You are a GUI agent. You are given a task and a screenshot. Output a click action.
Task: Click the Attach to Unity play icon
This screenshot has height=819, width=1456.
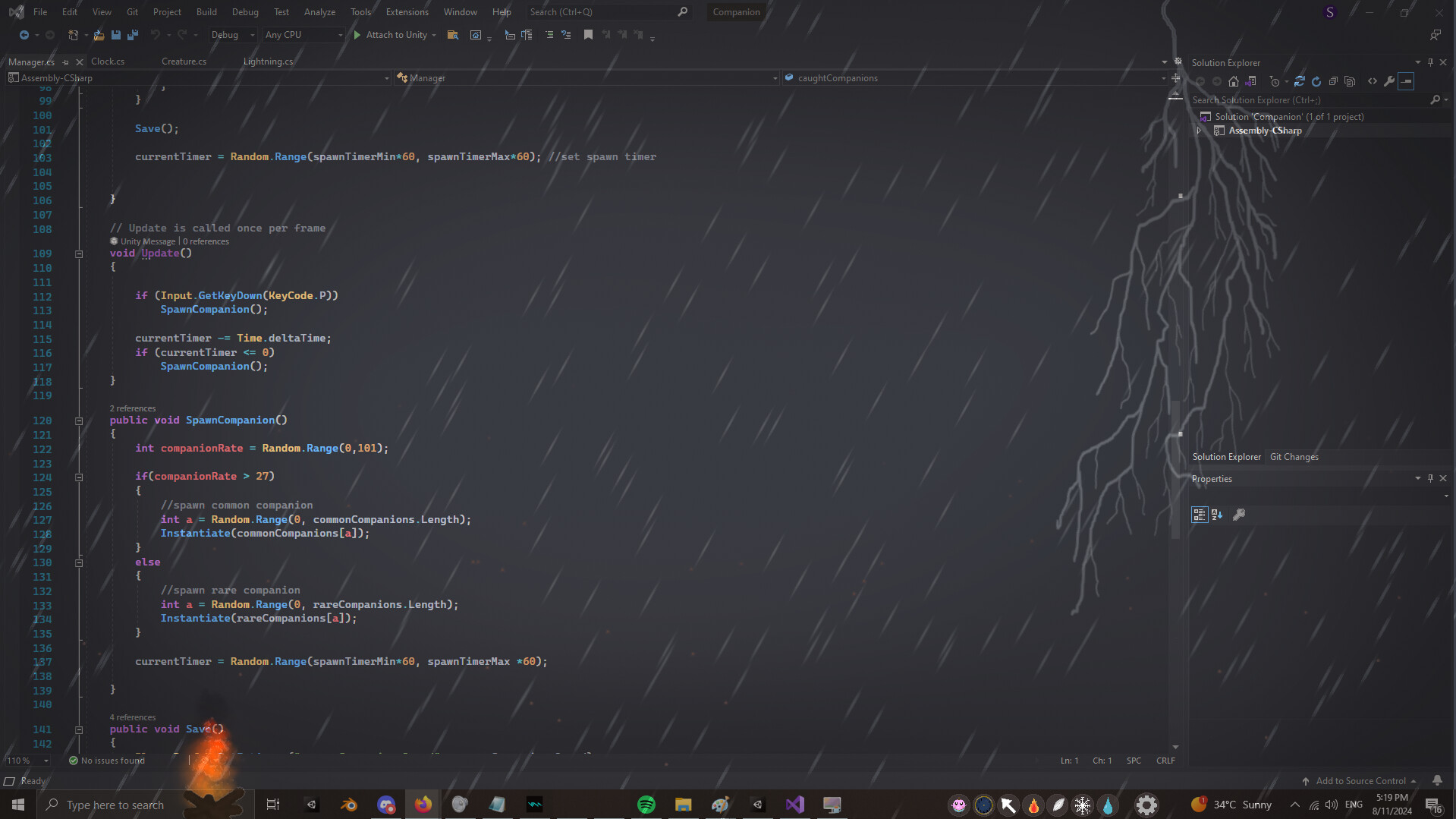357,35
